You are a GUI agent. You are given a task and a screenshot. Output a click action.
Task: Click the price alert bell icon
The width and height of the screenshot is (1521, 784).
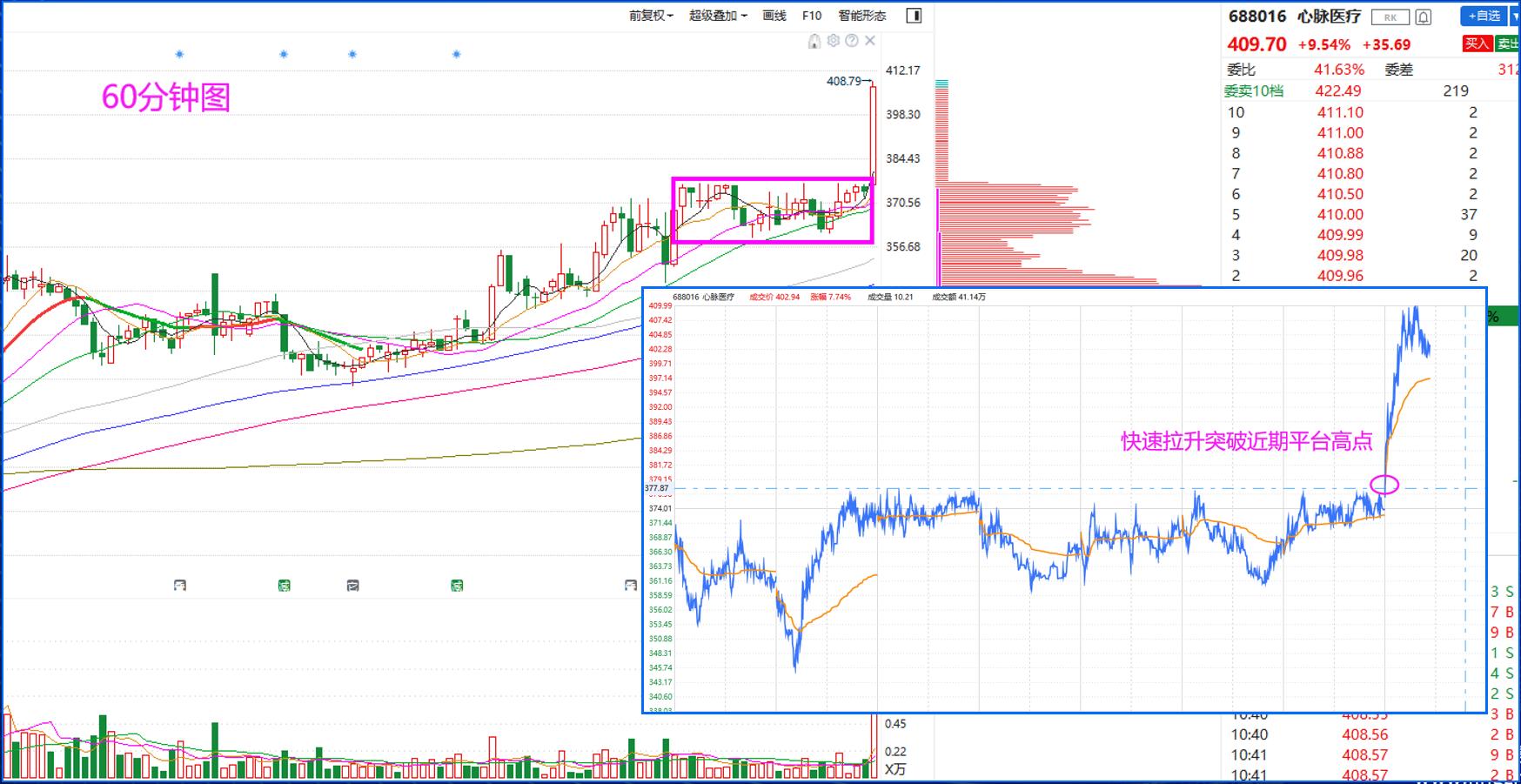(x=1424, y=17)
